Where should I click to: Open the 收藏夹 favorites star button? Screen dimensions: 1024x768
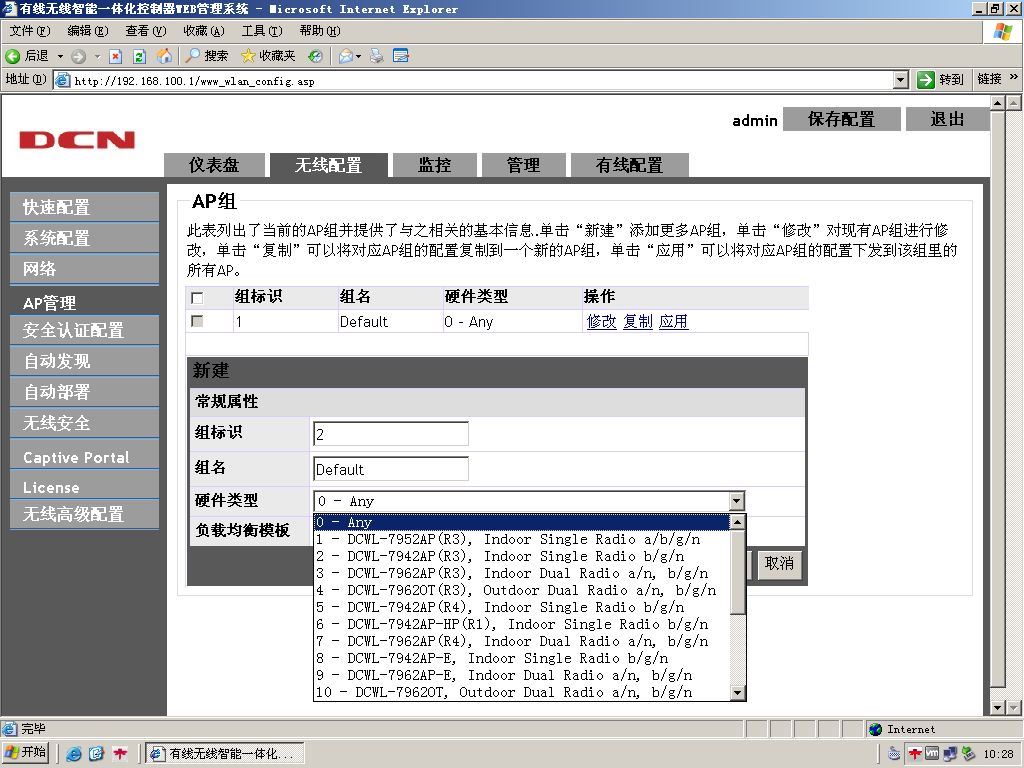268,56
